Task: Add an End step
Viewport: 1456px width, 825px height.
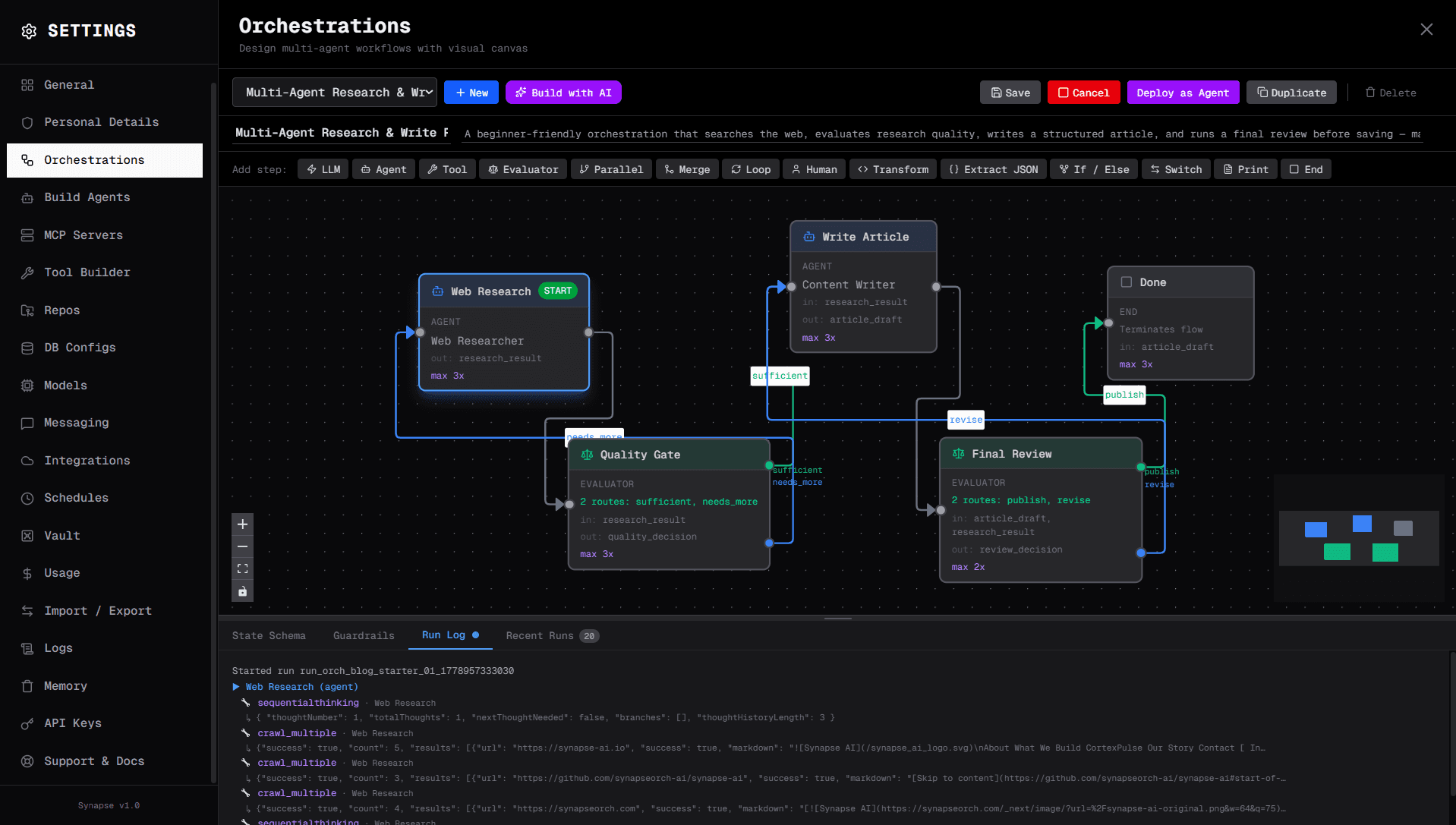Action: pyautogui.click(x=1306, y=169)
